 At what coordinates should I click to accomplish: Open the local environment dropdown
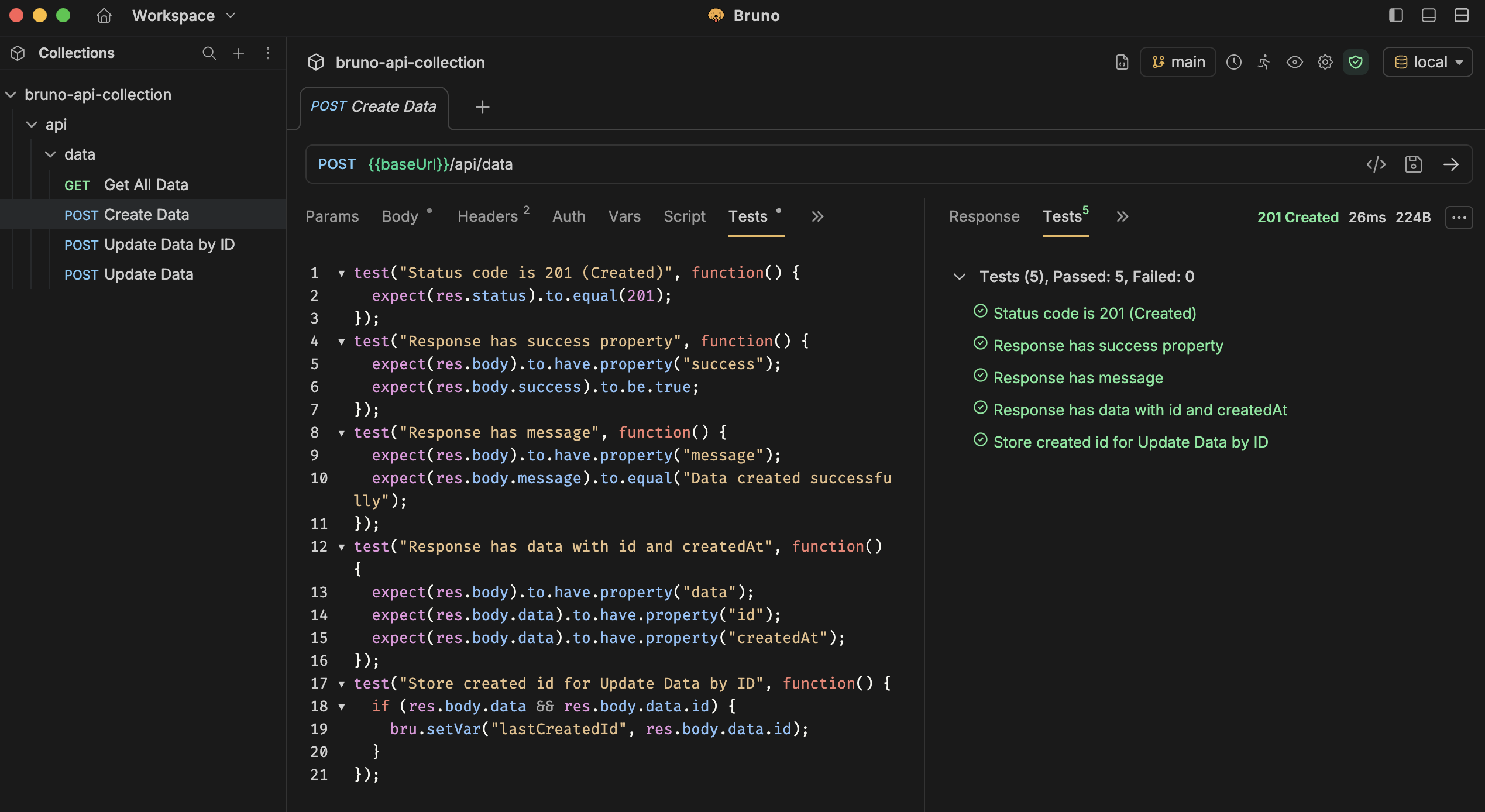click(x=1428, y=61)
